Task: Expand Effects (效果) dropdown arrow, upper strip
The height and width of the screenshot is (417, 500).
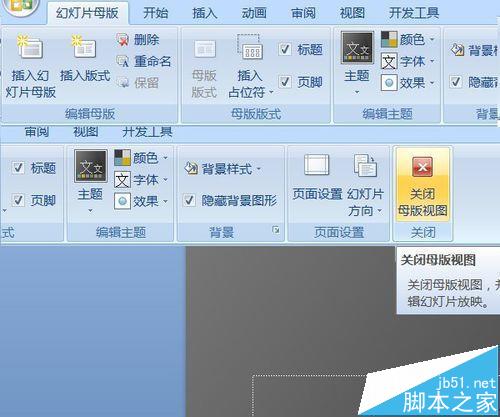Action: [432, 83]
